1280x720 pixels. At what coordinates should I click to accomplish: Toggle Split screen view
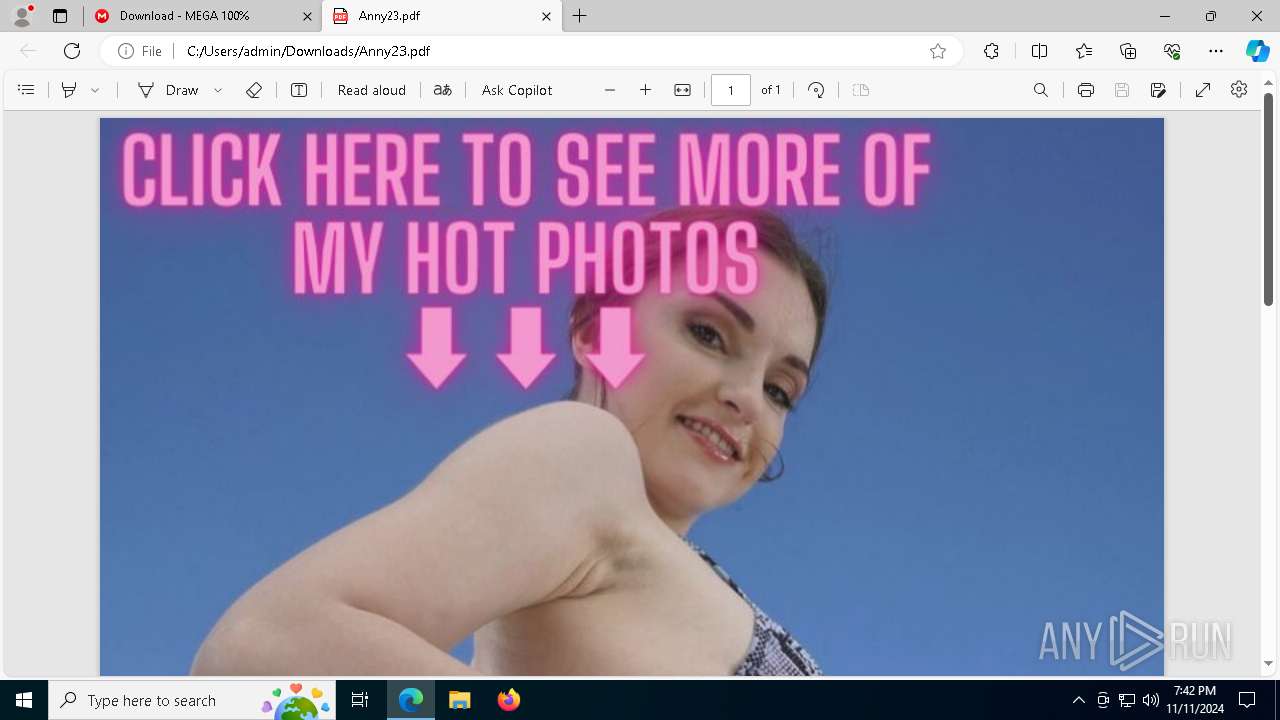tap(1039, 51)
